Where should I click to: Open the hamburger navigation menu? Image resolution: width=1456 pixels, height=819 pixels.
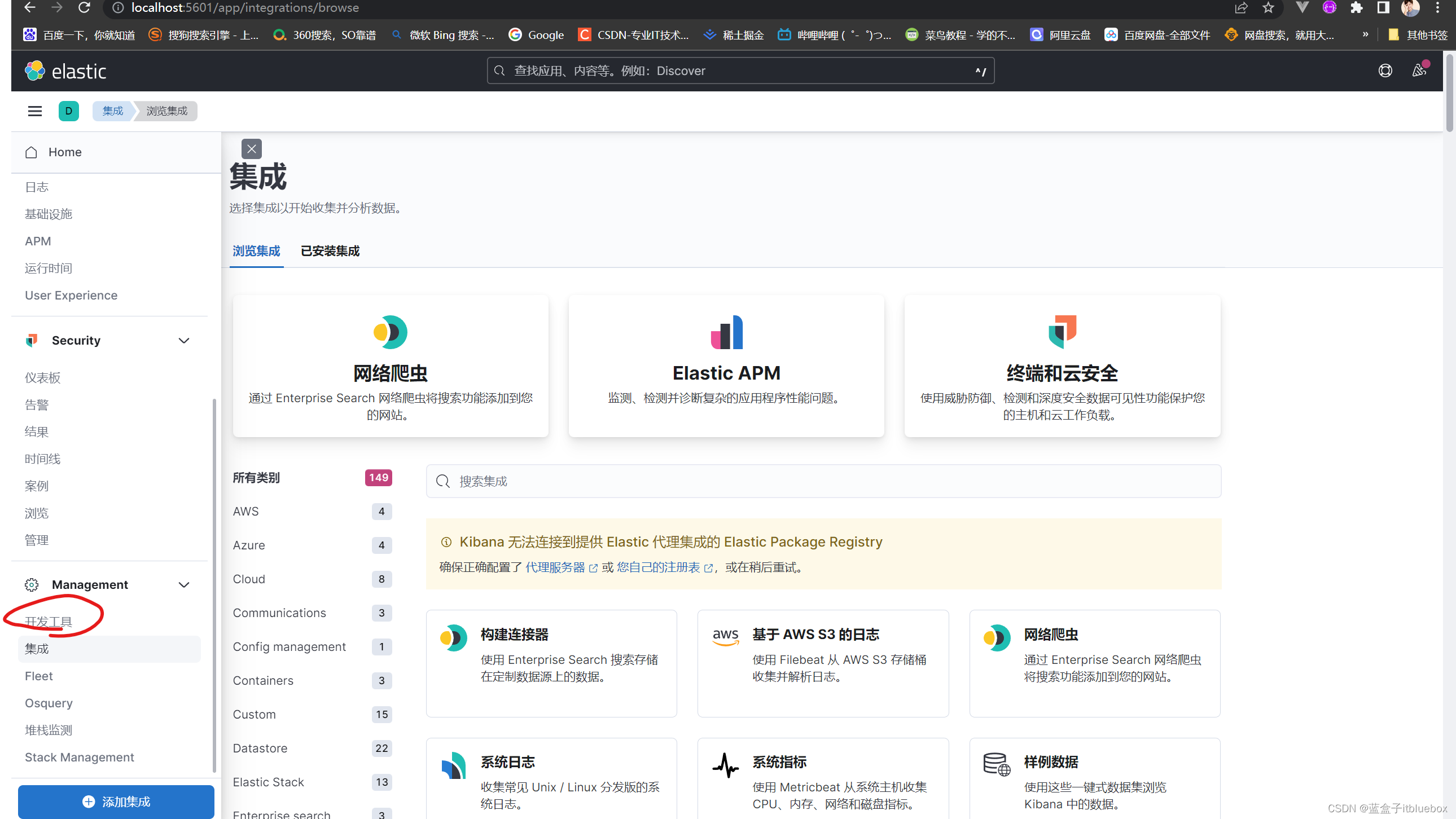pos(34,111)
